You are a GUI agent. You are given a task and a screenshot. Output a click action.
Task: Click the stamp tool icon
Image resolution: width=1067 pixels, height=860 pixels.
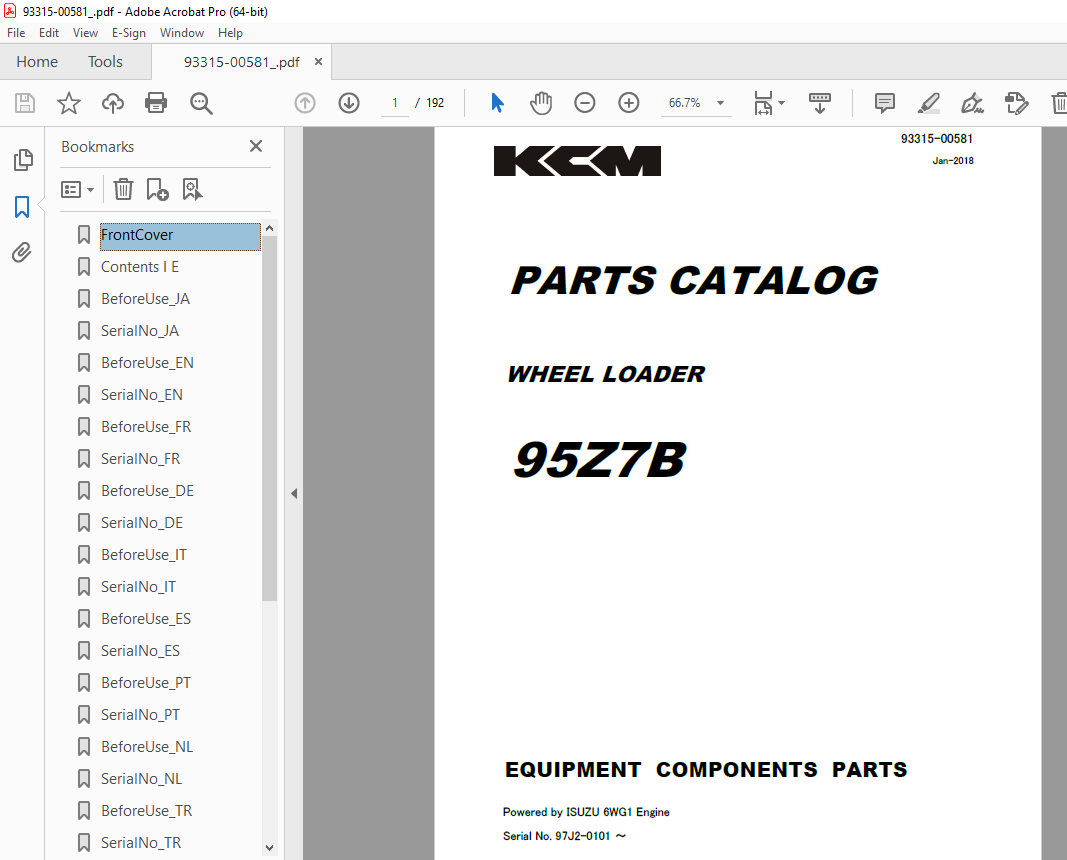point(1017,103)
